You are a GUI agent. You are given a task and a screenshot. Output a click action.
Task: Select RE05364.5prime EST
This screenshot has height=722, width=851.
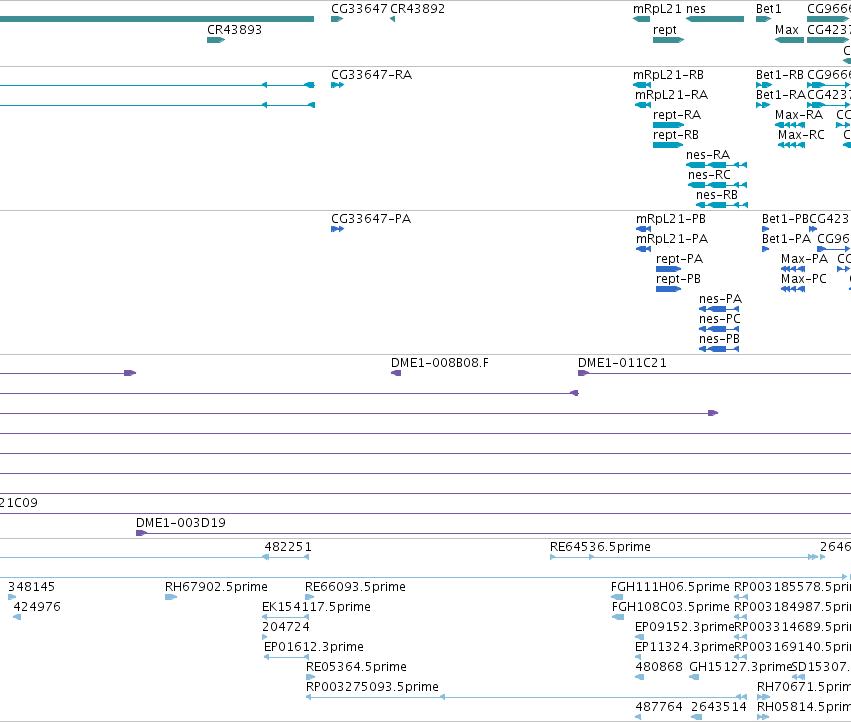(310, 677)
